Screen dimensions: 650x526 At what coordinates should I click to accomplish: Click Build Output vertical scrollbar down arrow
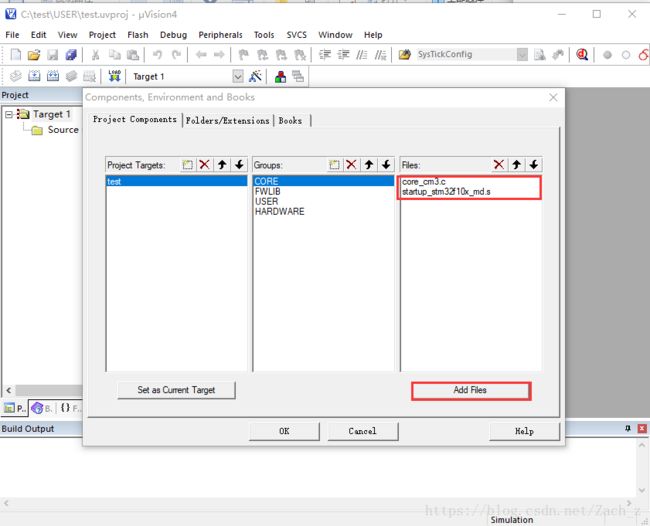[x=642, y=490]
